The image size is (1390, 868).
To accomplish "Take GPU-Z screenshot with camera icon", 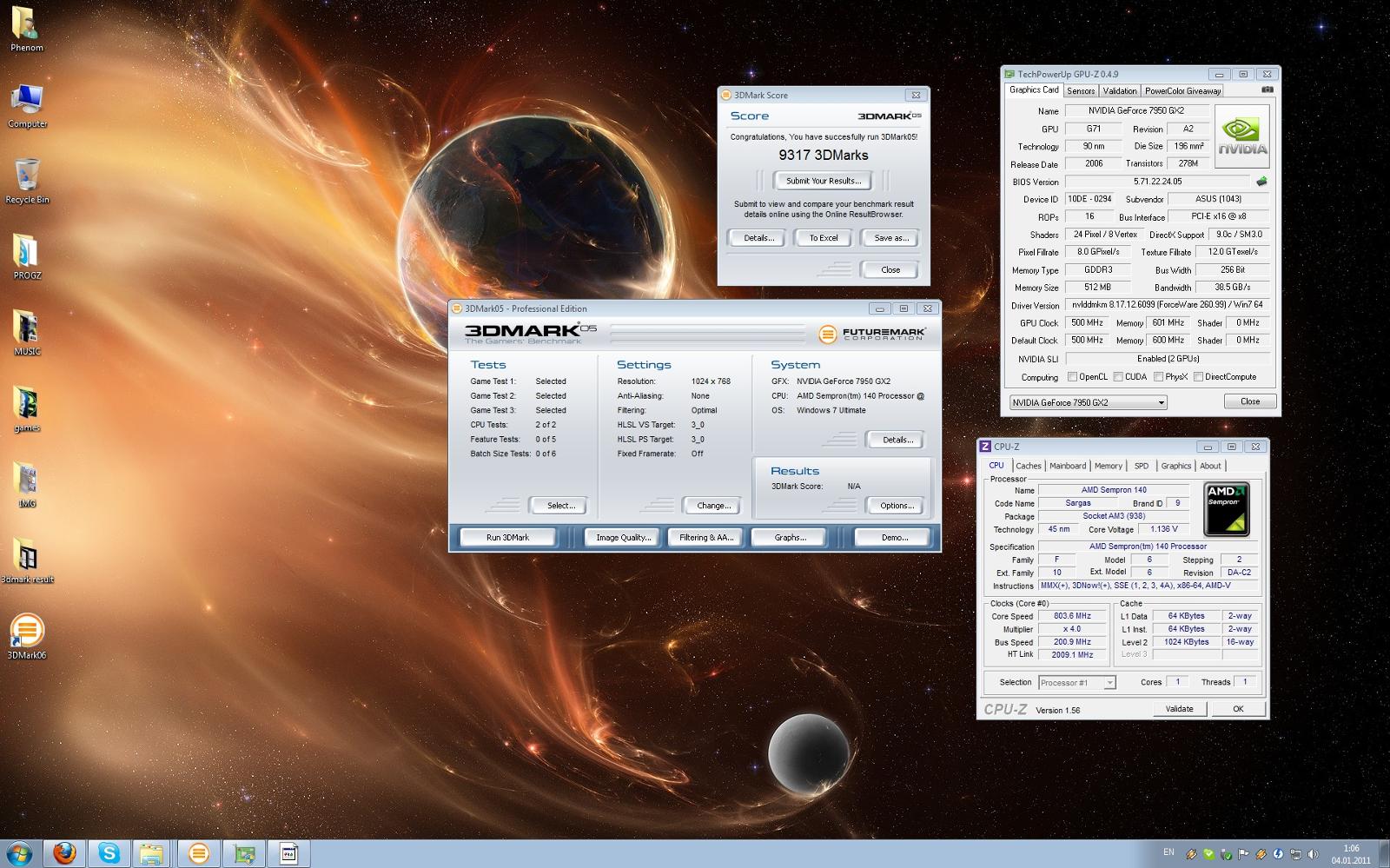I will 1268,89.
